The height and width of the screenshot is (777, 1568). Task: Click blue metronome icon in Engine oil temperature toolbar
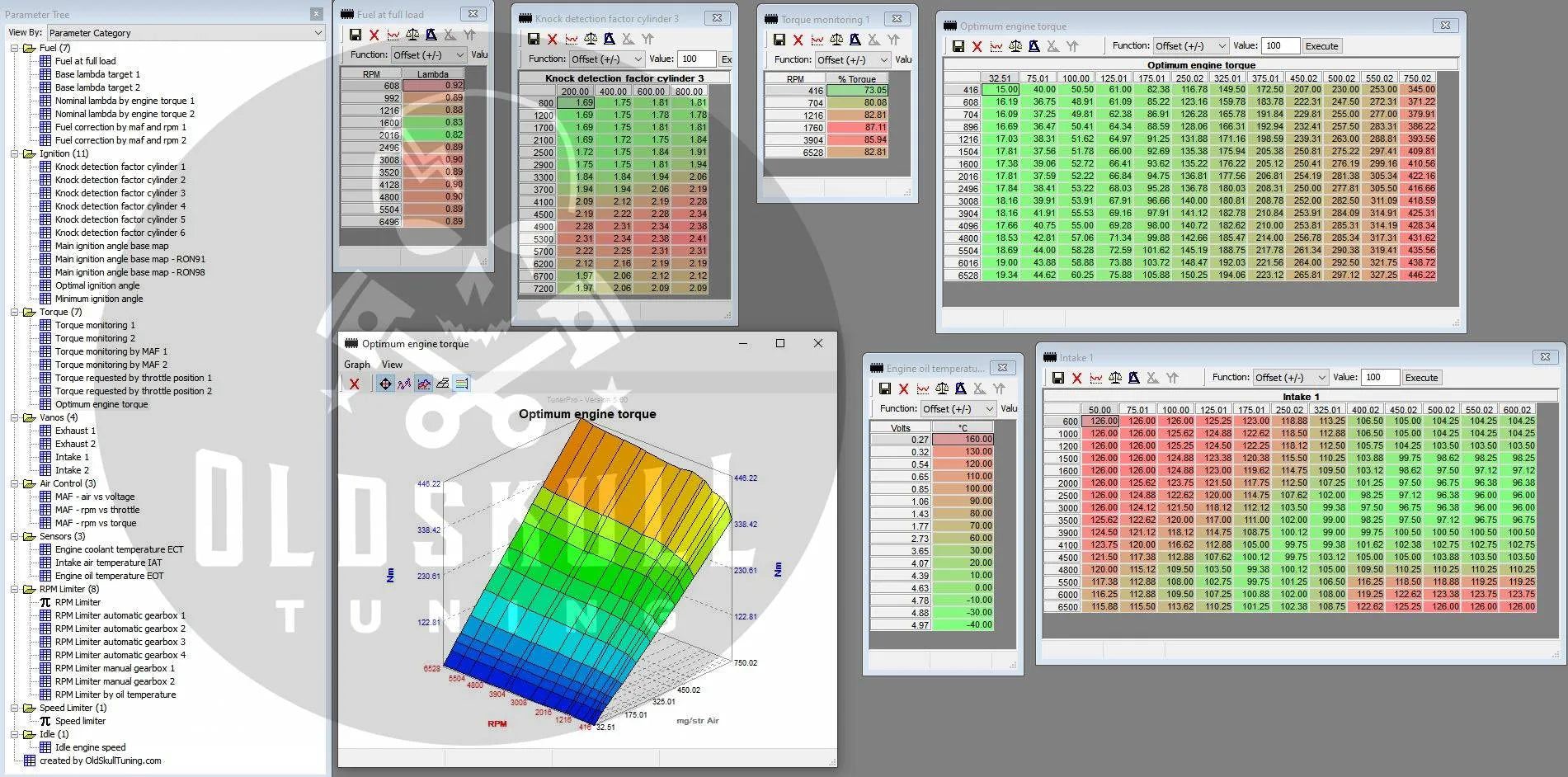(960, 388)
